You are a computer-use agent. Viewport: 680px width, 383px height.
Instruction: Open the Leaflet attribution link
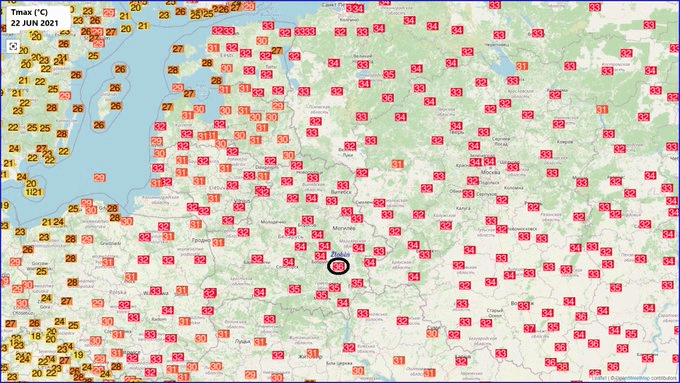pos(600,378)
